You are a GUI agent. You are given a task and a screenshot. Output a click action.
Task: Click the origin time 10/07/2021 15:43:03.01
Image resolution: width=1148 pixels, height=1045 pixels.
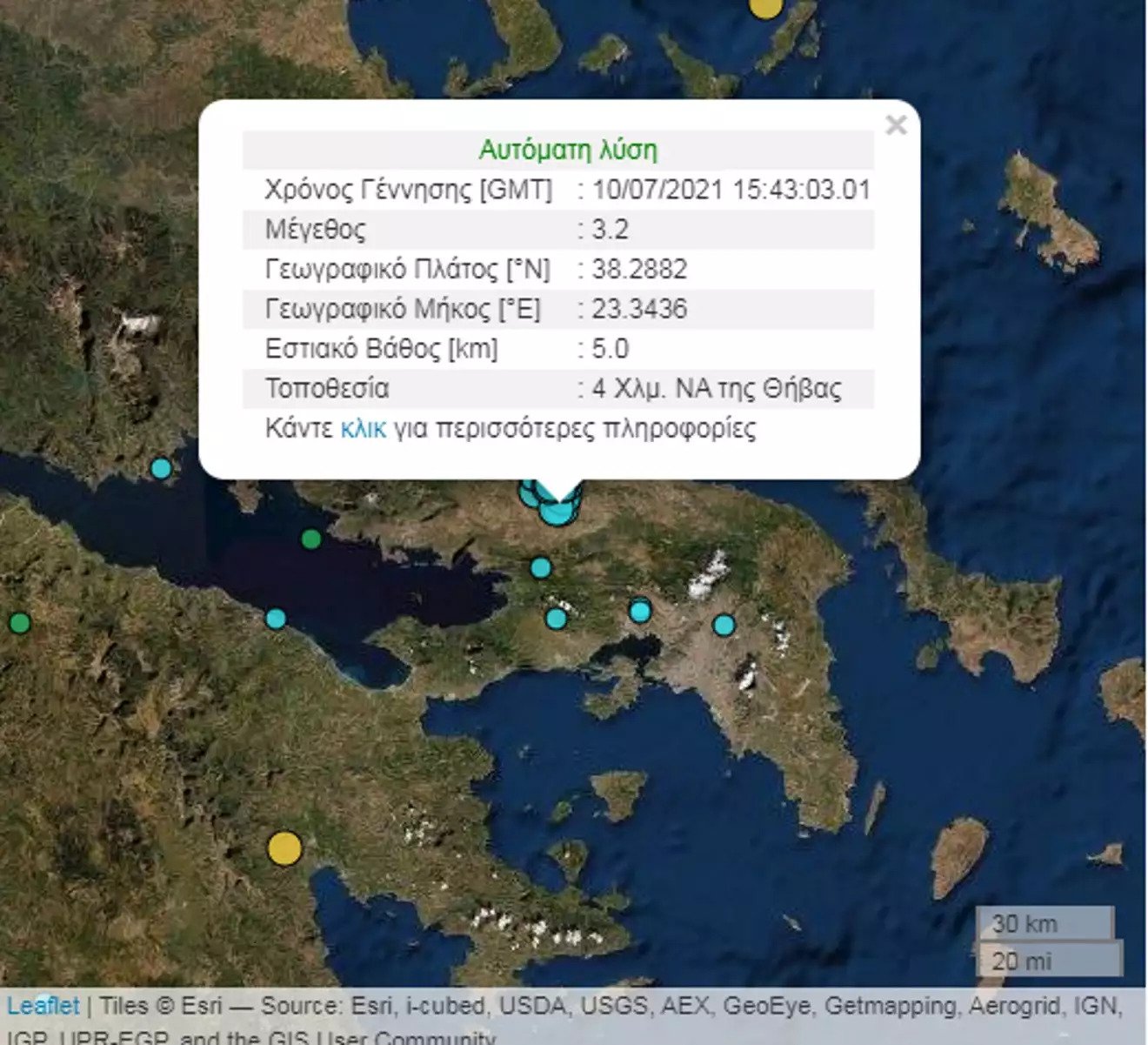[x=731, y=190]
